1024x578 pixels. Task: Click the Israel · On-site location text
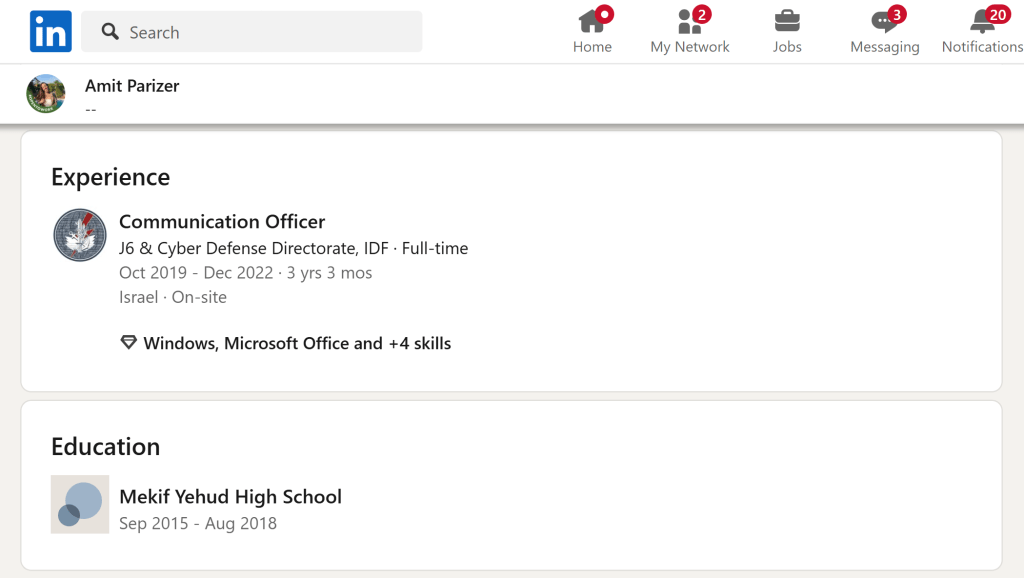coord(173,297)
